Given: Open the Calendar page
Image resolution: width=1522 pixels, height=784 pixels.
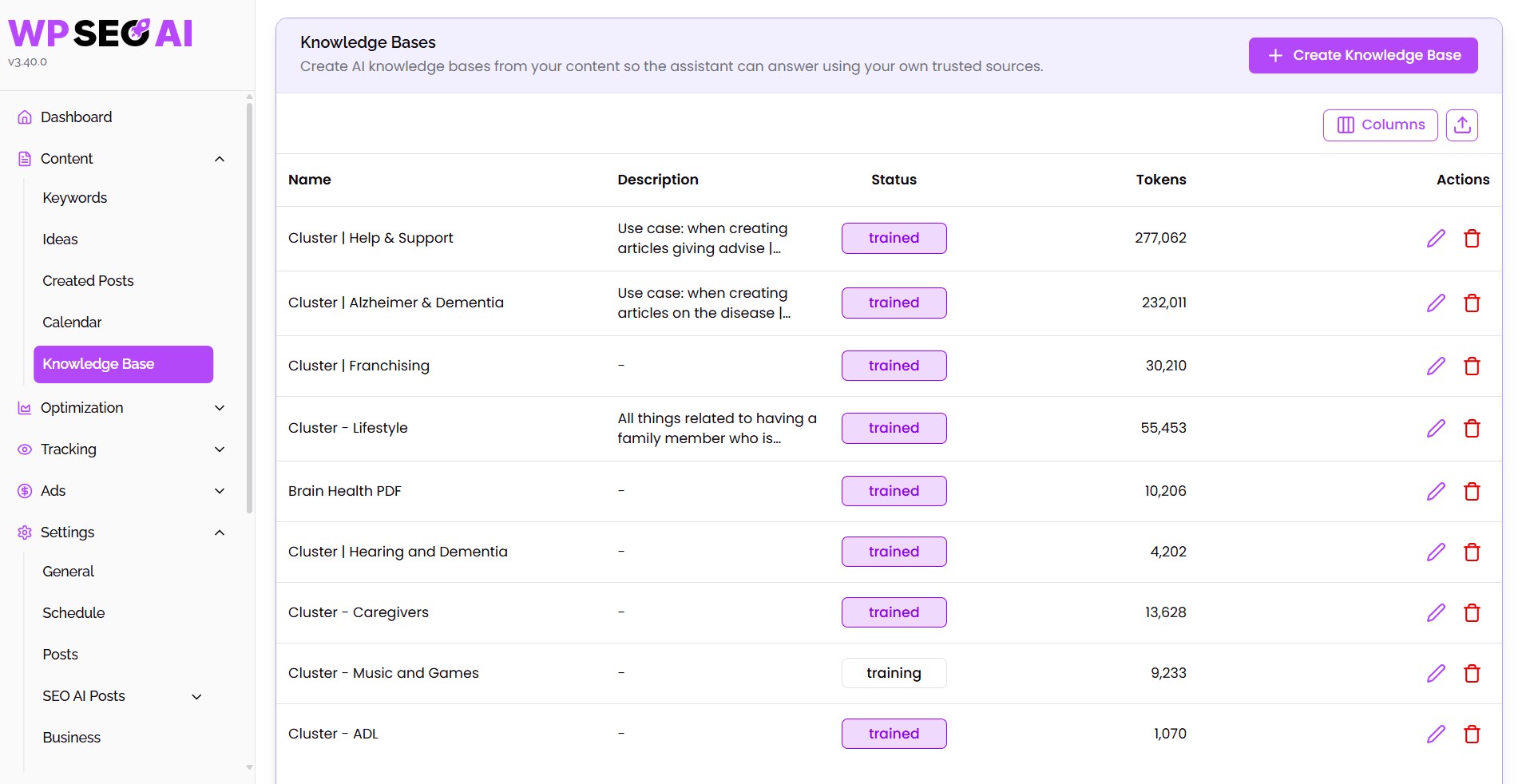Looking at the screenshot, I should tap(72, 323).
